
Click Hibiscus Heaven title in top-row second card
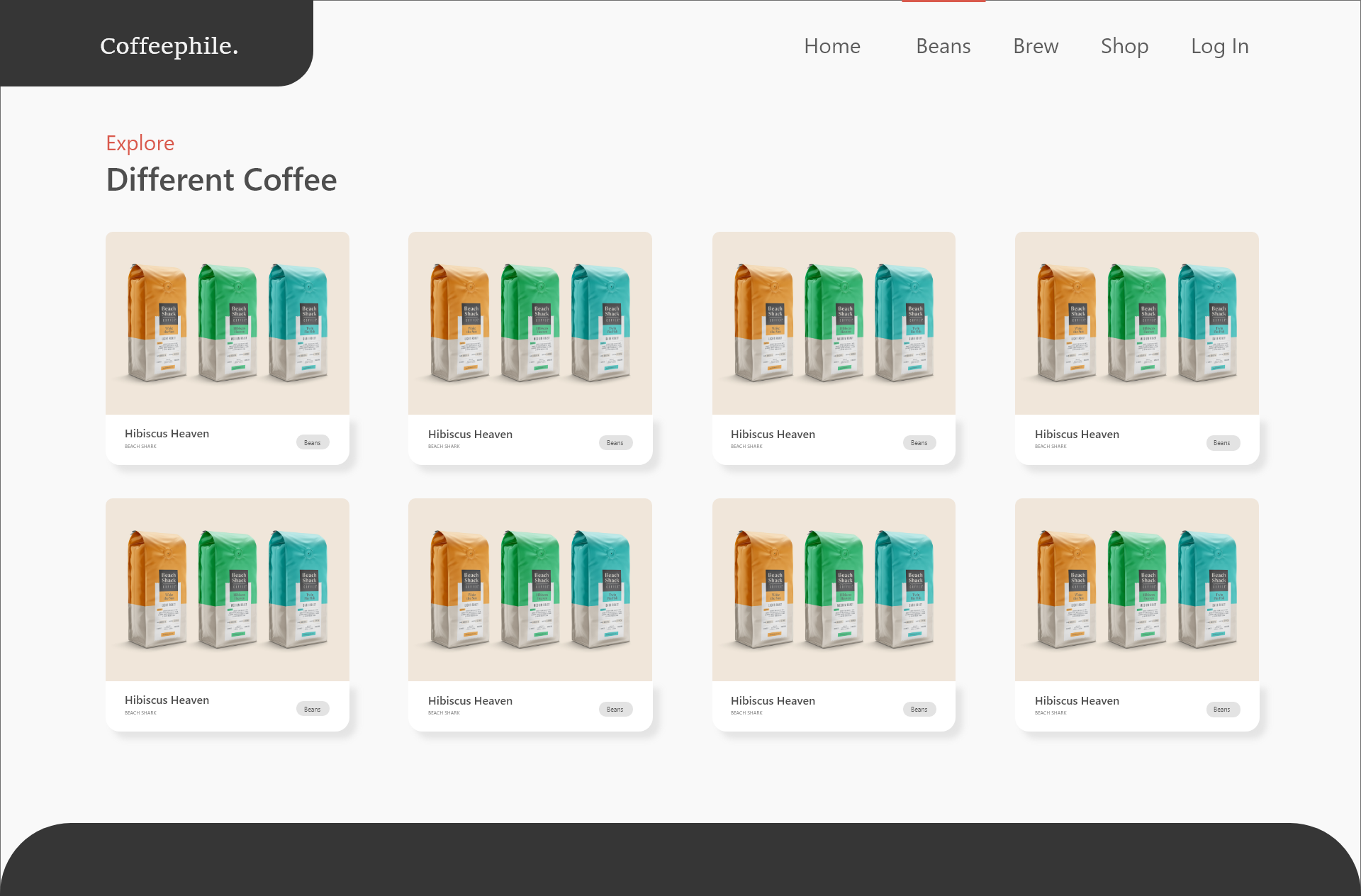pos(470,434)
